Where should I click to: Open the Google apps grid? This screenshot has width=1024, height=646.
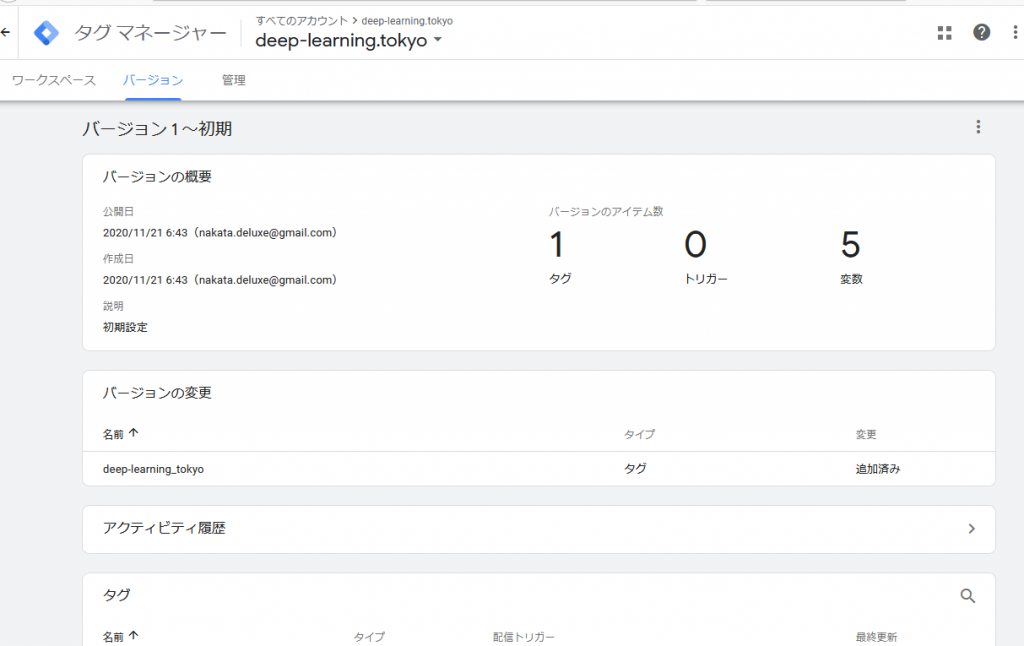(944, 33)
